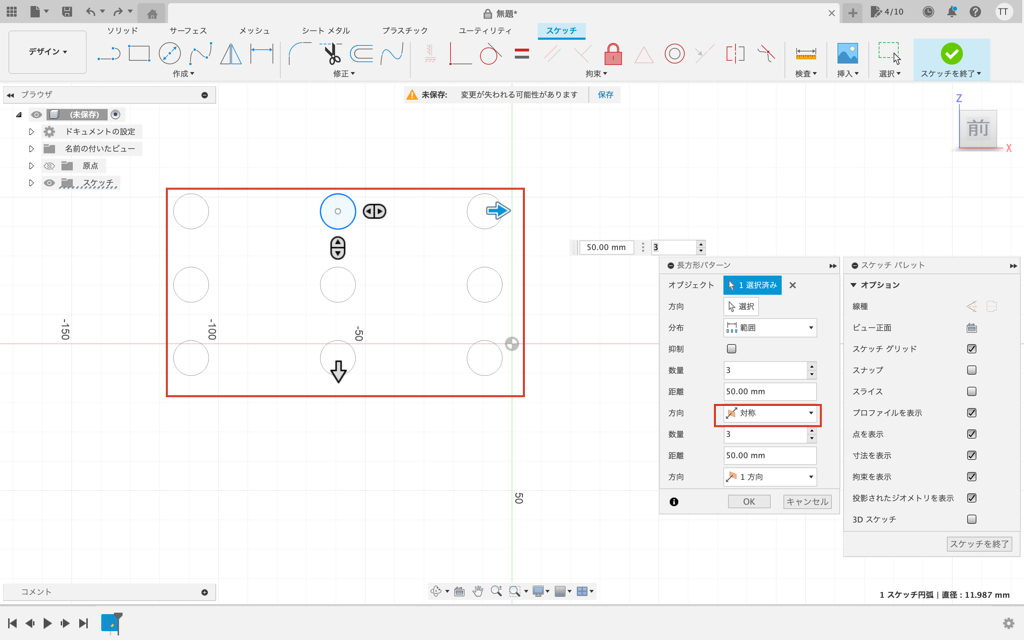Toggle プロファイルを表示 checkbox
Viewport: 1024px width, 640px height.
pos(972,413)
